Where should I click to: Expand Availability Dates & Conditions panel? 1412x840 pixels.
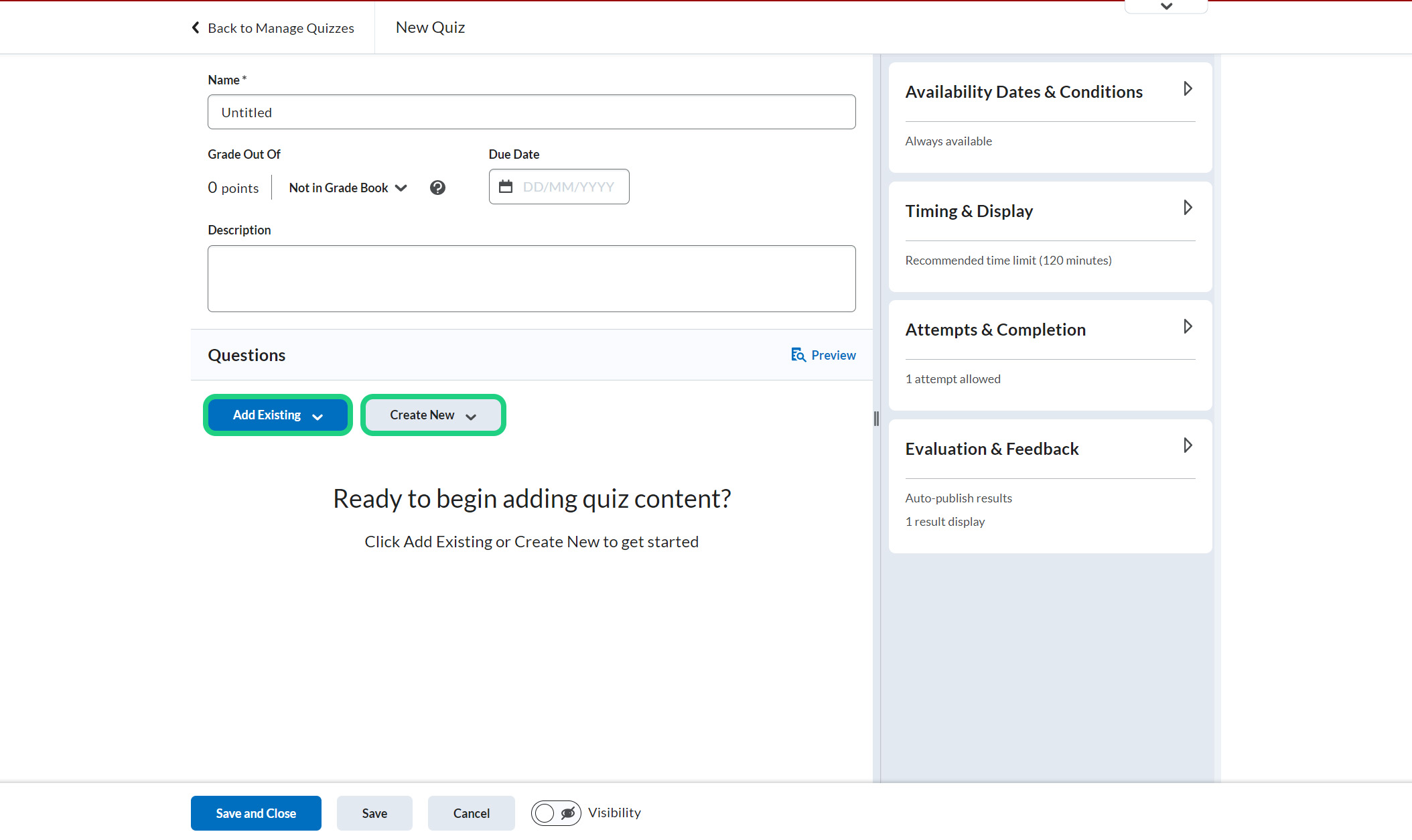coord(1188,89)
